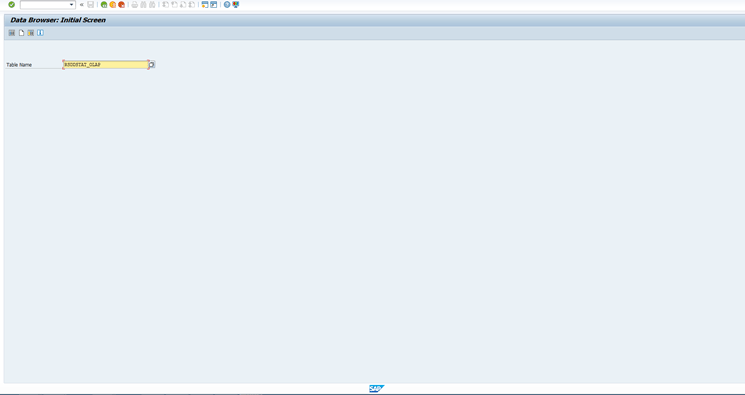Click the green Enter checkmark icon
The width and height of the screenshot is (745, 395).
tap(11, 4)
